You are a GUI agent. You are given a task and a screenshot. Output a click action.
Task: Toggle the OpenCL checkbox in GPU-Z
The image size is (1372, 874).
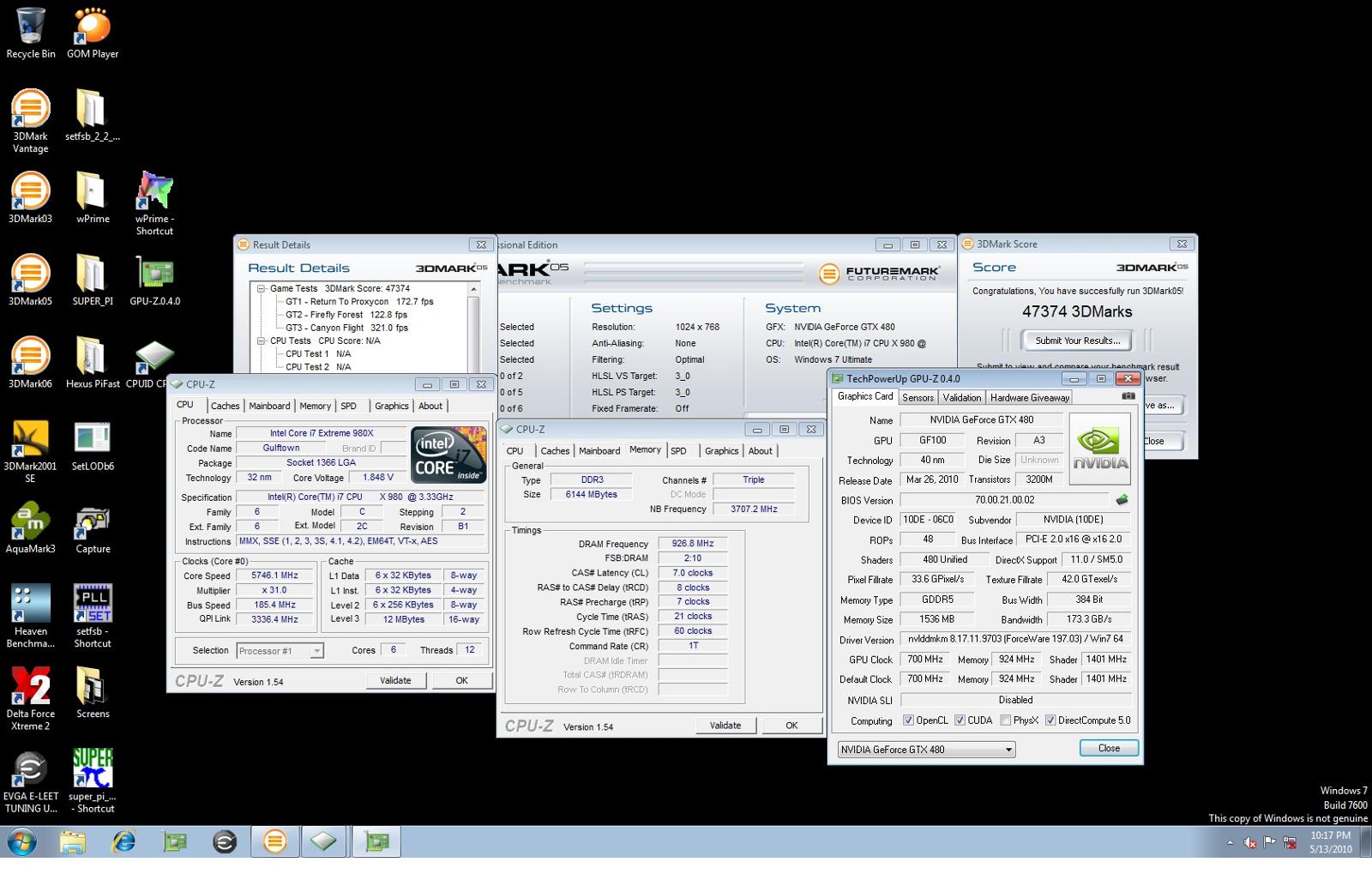[909, 720]
